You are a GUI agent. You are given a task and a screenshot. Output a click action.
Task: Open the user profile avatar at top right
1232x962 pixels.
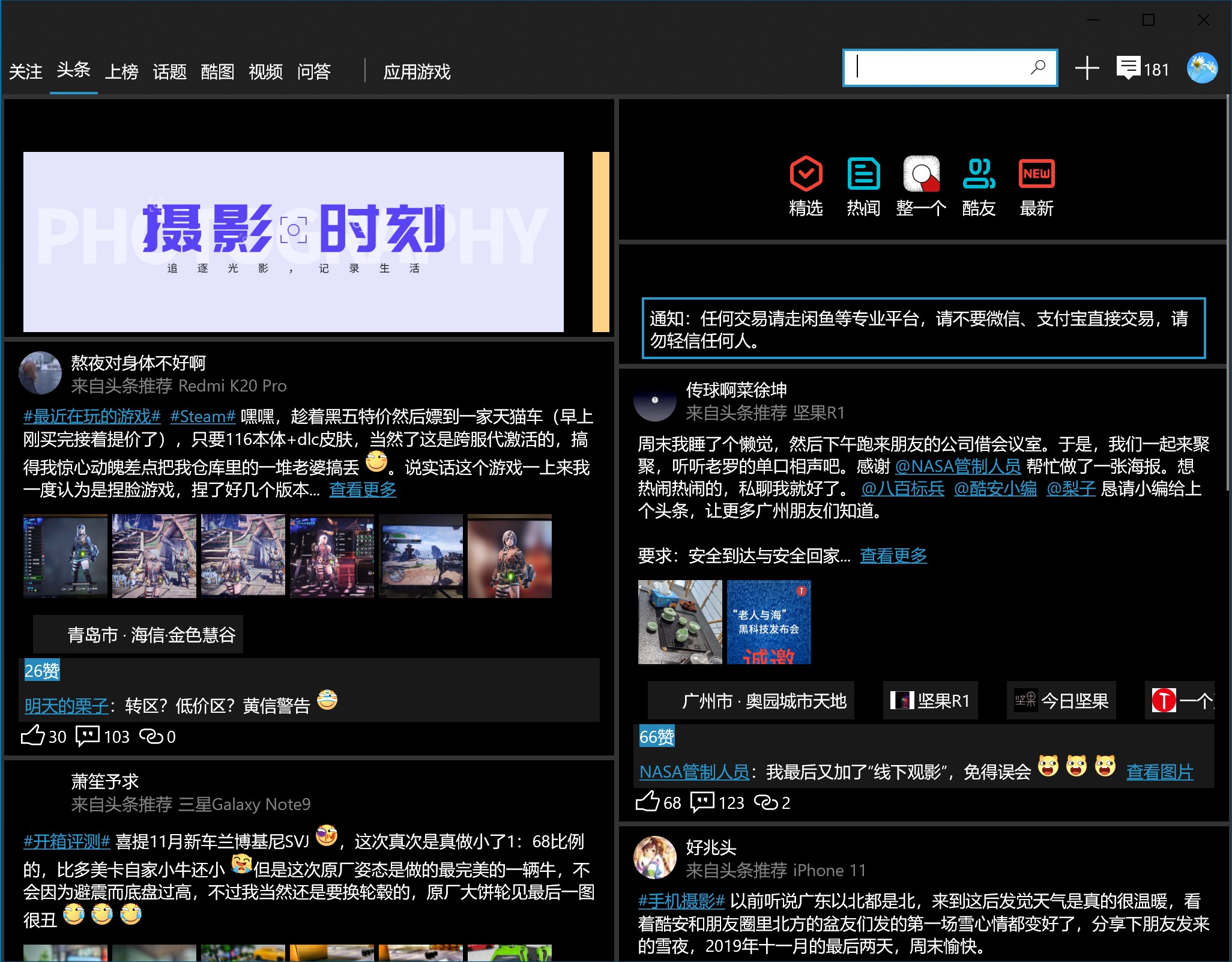click(1202, 68)
